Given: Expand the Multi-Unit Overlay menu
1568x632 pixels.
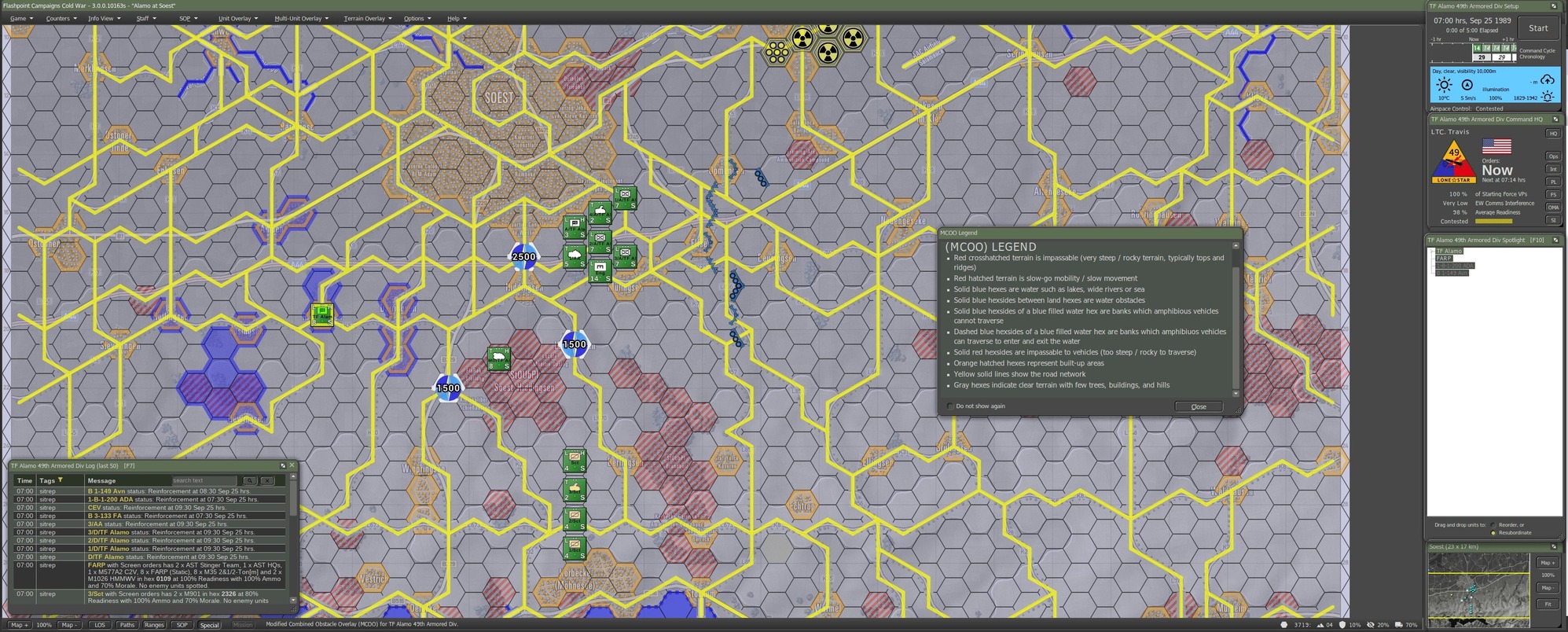Looking at the screenshot, I should 301,18.
